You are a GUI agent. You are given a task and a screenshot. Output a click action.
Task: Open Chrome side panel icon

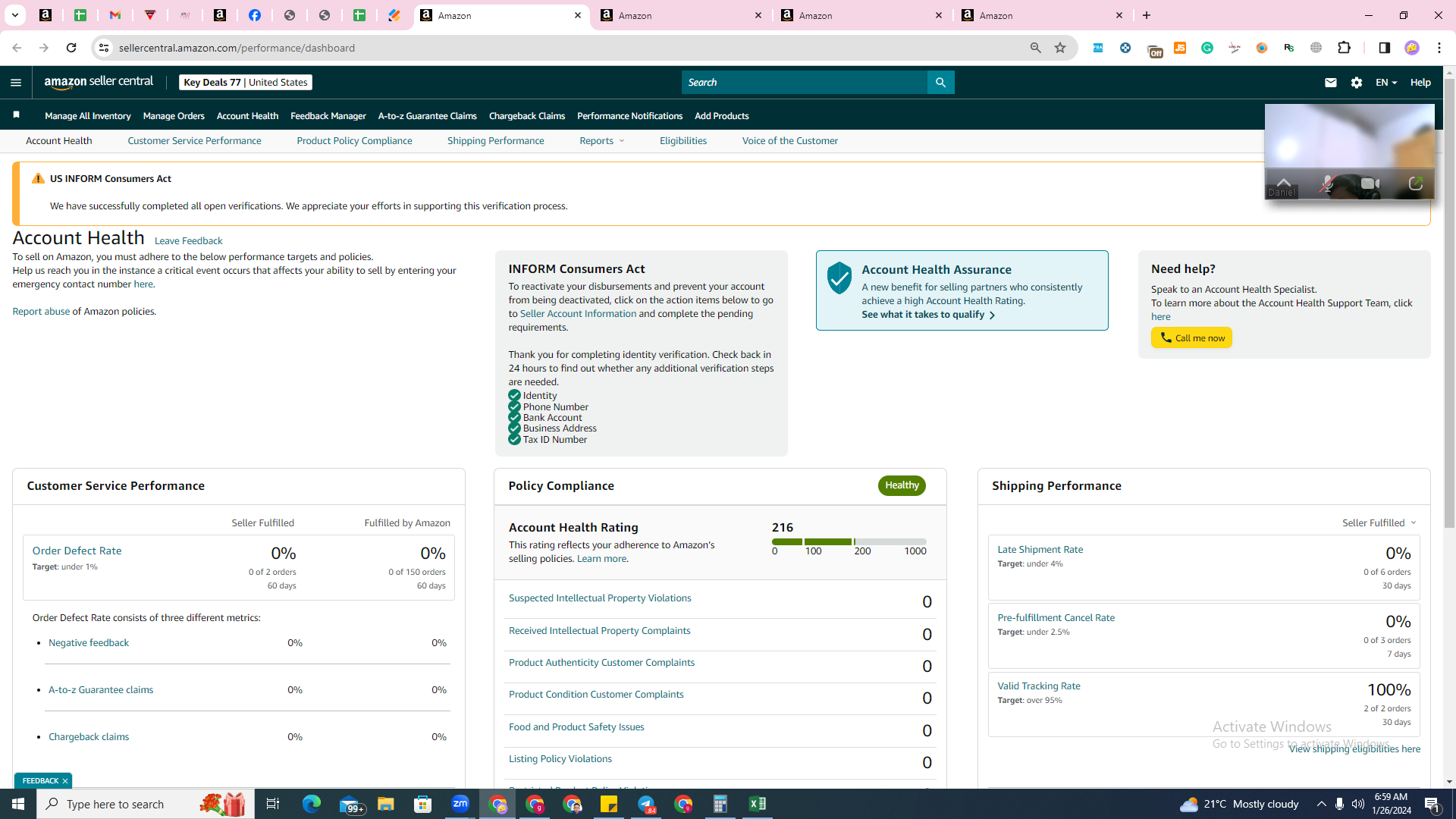[x=1384, y=48]
